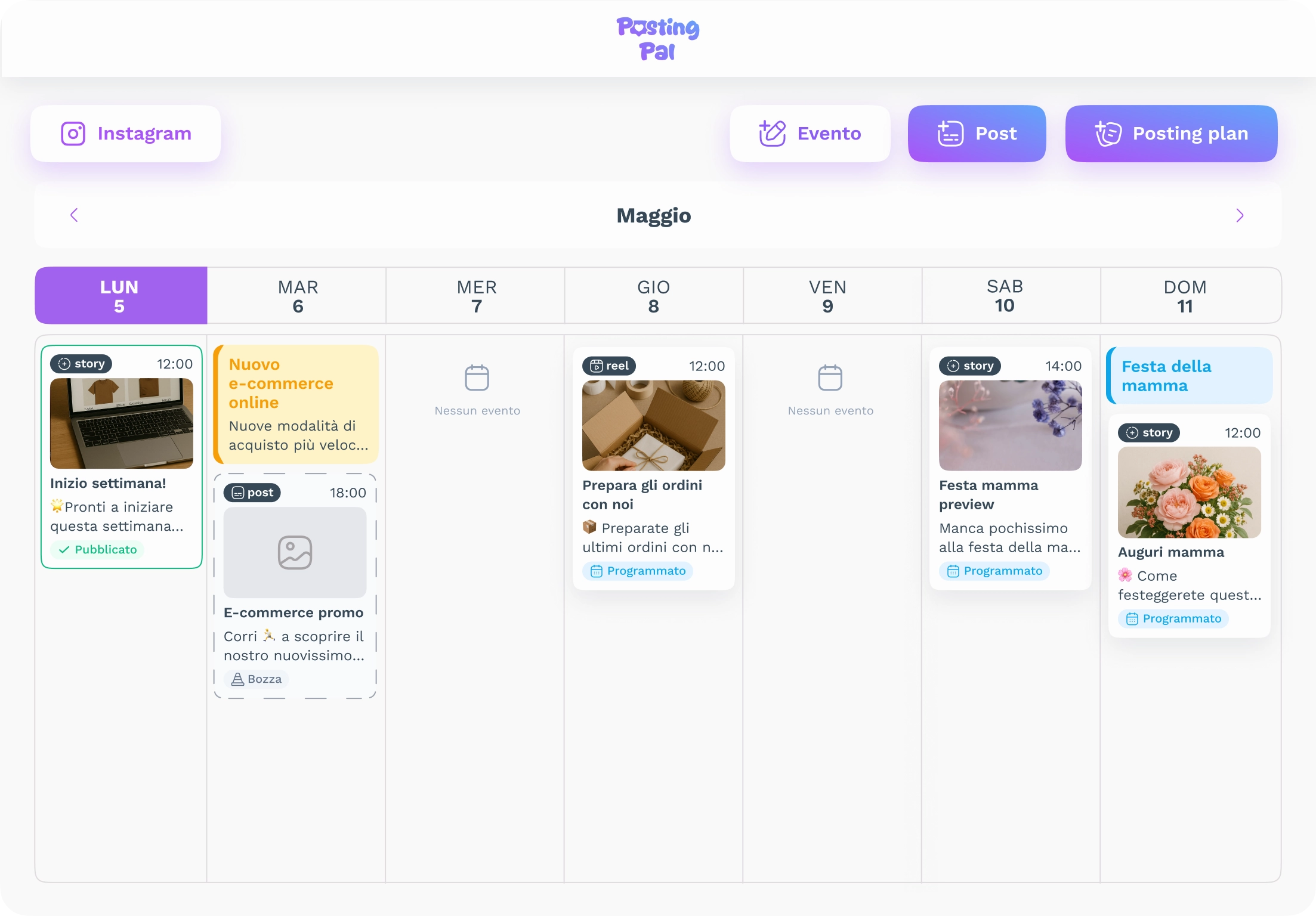Click the empty calendar icon under Friday
This screenshot has width=1316, height=916.
(x=830, y=377)
